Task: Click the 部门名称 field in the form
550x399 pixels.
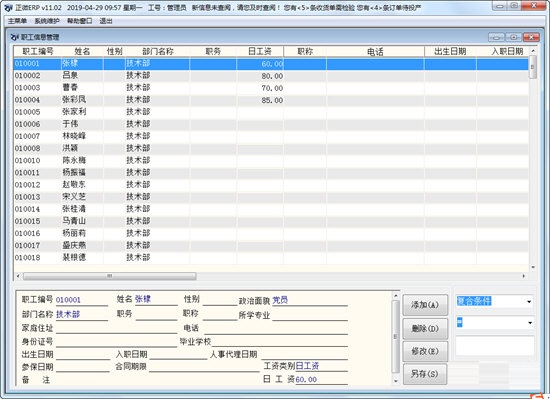Action: coord(82,314)
